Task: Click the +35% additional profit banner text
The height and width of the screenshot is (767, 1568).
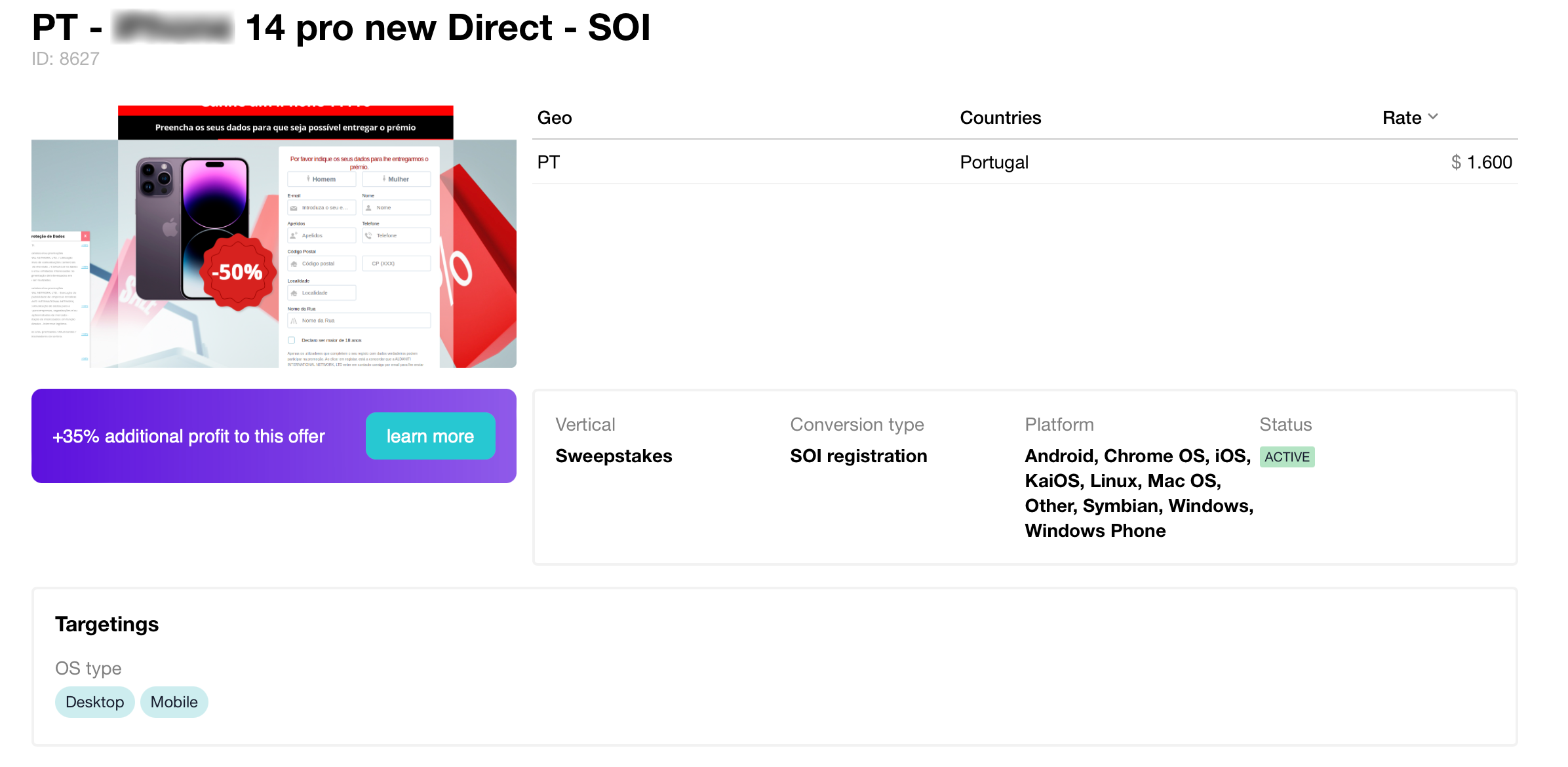Action: [x=189, y=437]
